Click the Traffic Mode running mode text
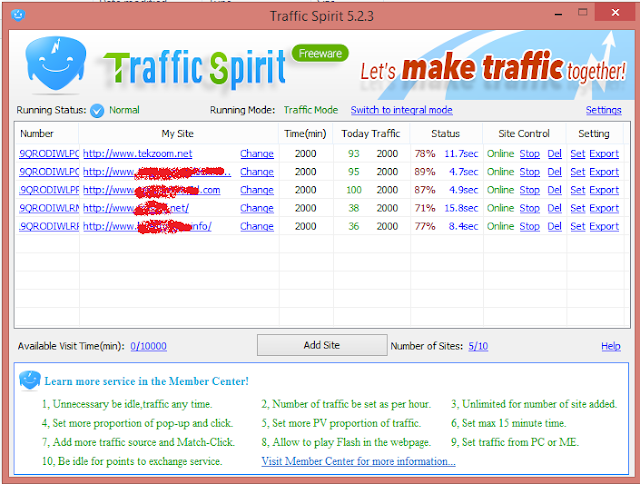The height and width of the screenshot is (484, 640). coord(311,110)
